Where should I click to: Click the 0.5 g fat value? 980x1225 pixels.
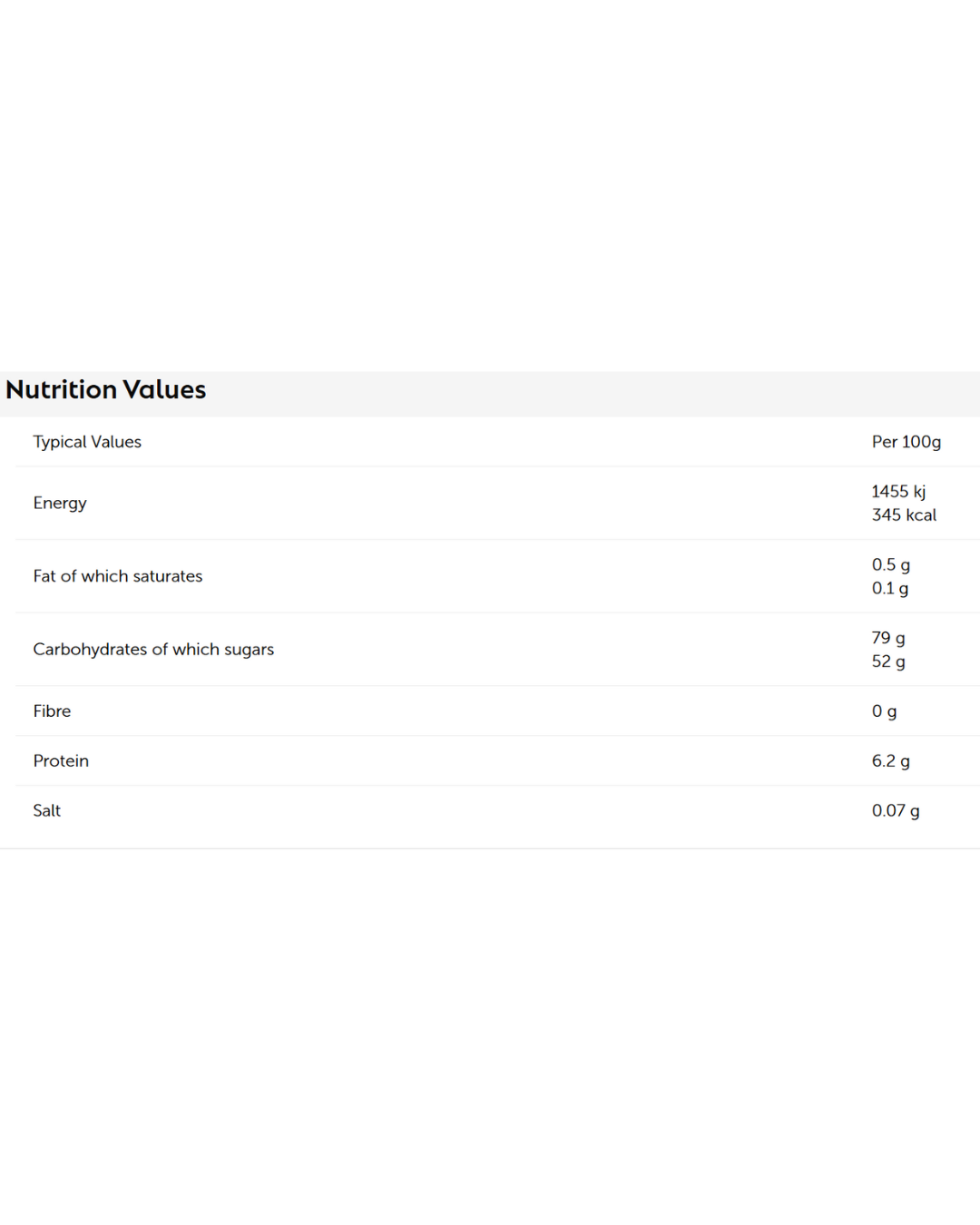point(890,564)
